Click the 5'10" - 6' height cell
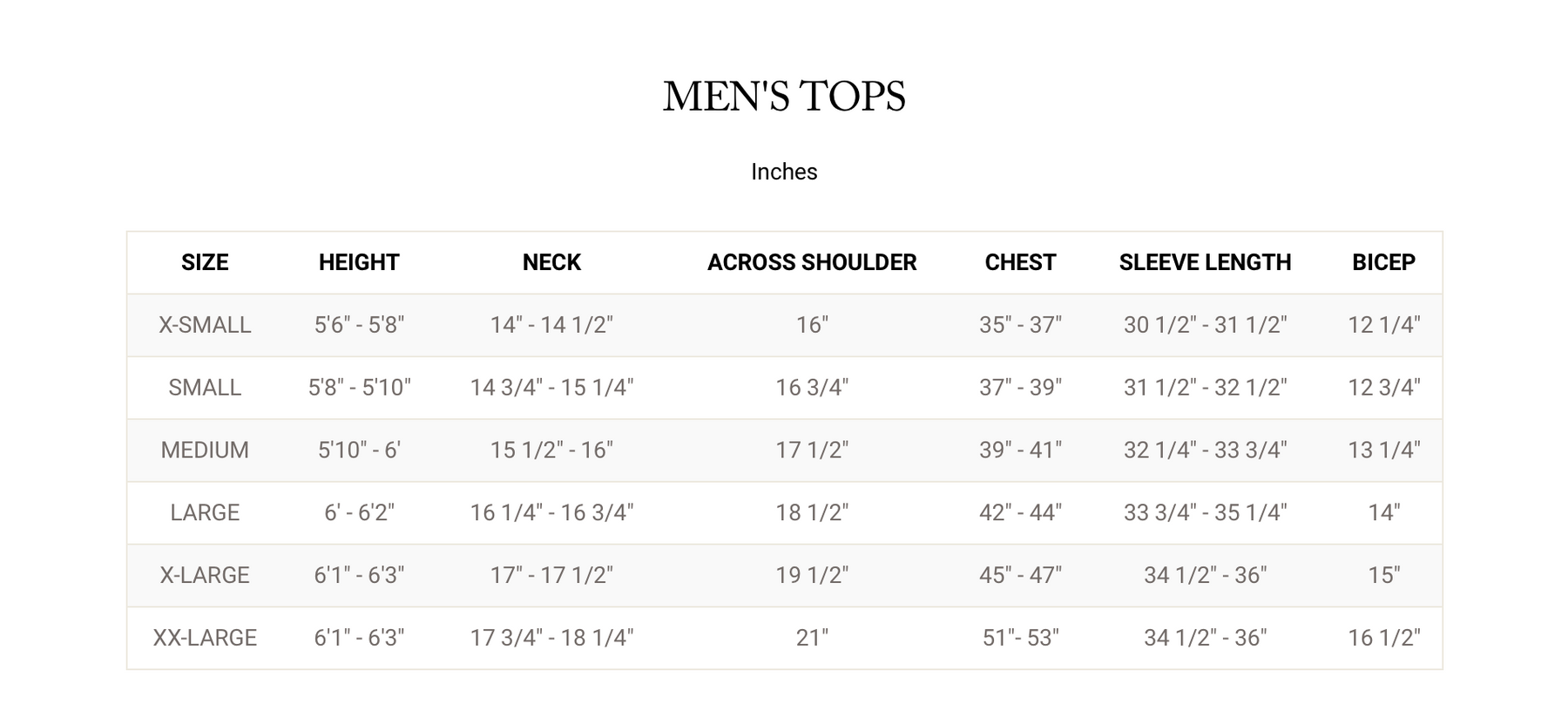1568x718 pixels. pyautogui.click(x=359, y=450)
